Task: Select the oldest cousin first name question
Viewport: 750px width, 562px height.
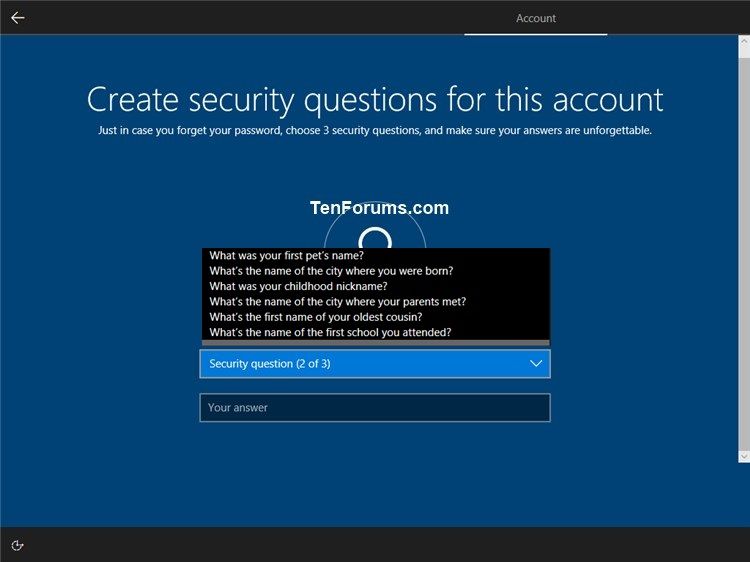Action: pos(315,317)
